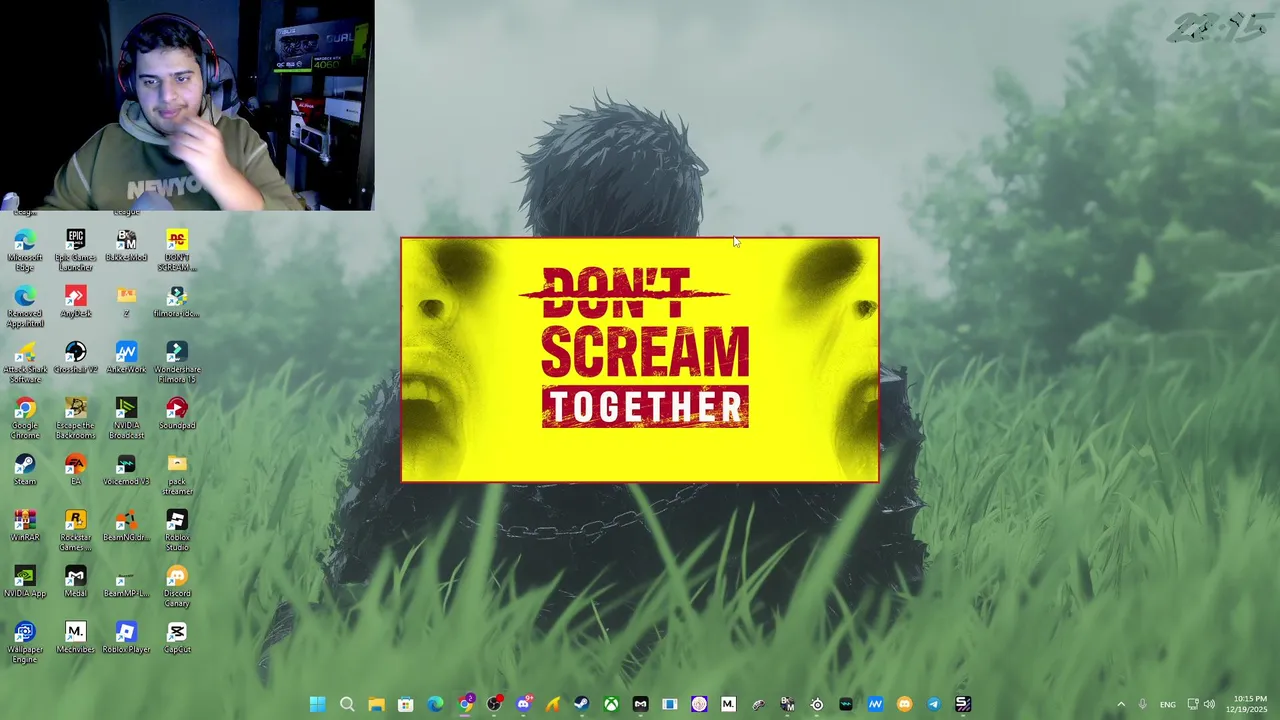Open the Discord Canary desktop shortcut
This screenshot has height=720, width=1280.
pos(177,586)
